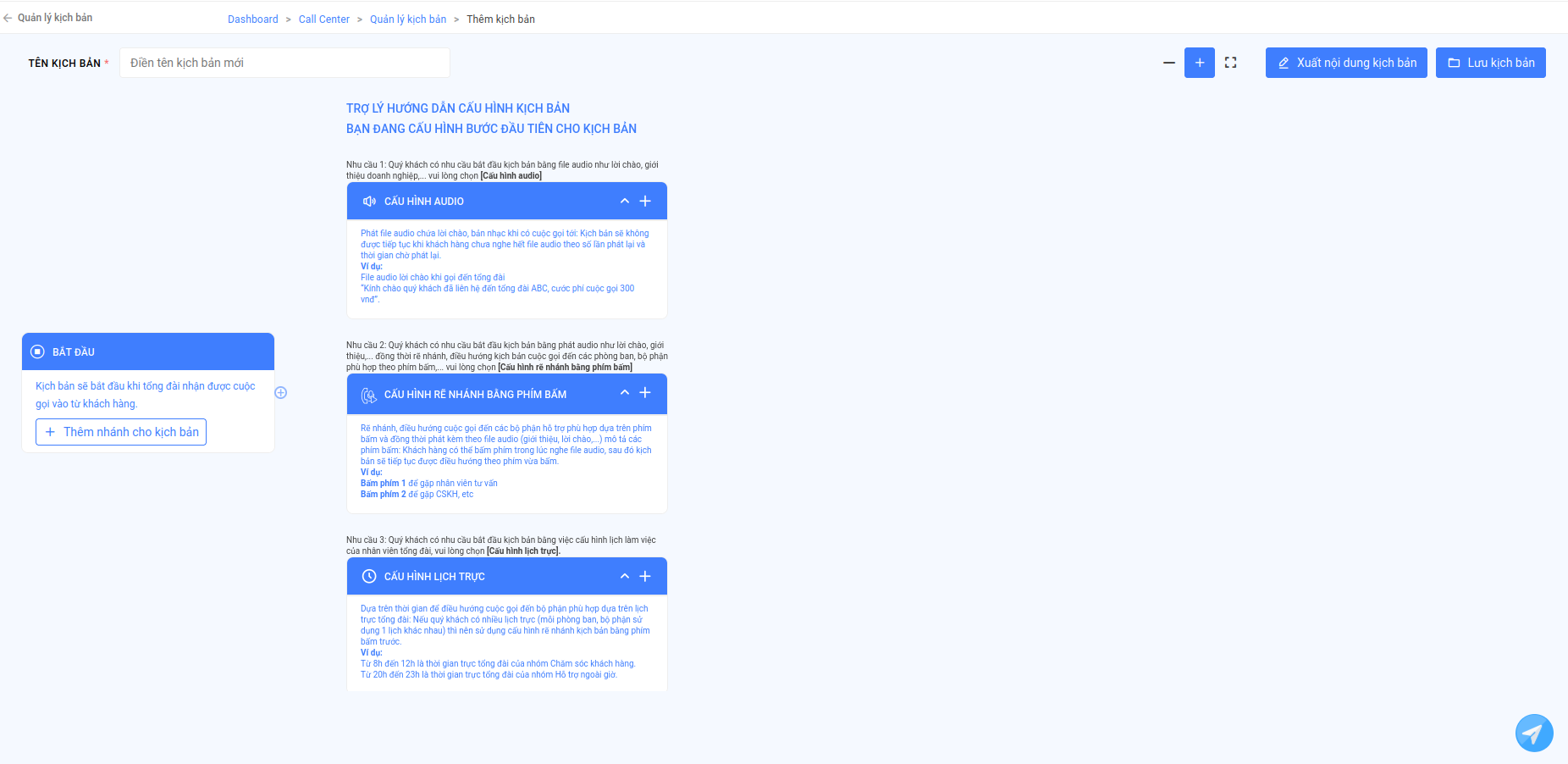
Task: Toggle fullscreen view icon
Action: (x=1231, y=63)
